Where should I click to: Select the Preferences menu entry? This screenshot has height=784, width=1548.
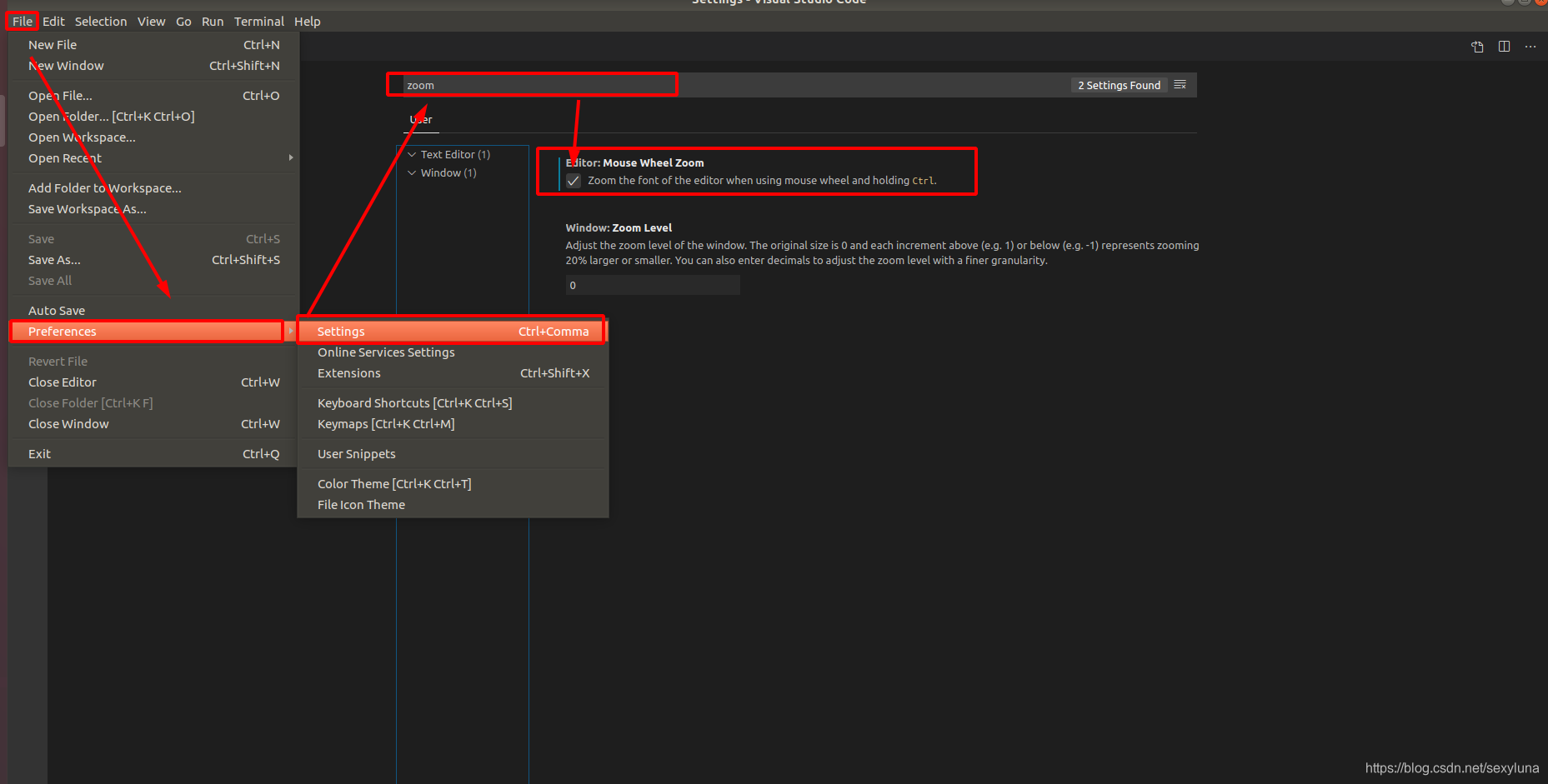tap(154, 332)
